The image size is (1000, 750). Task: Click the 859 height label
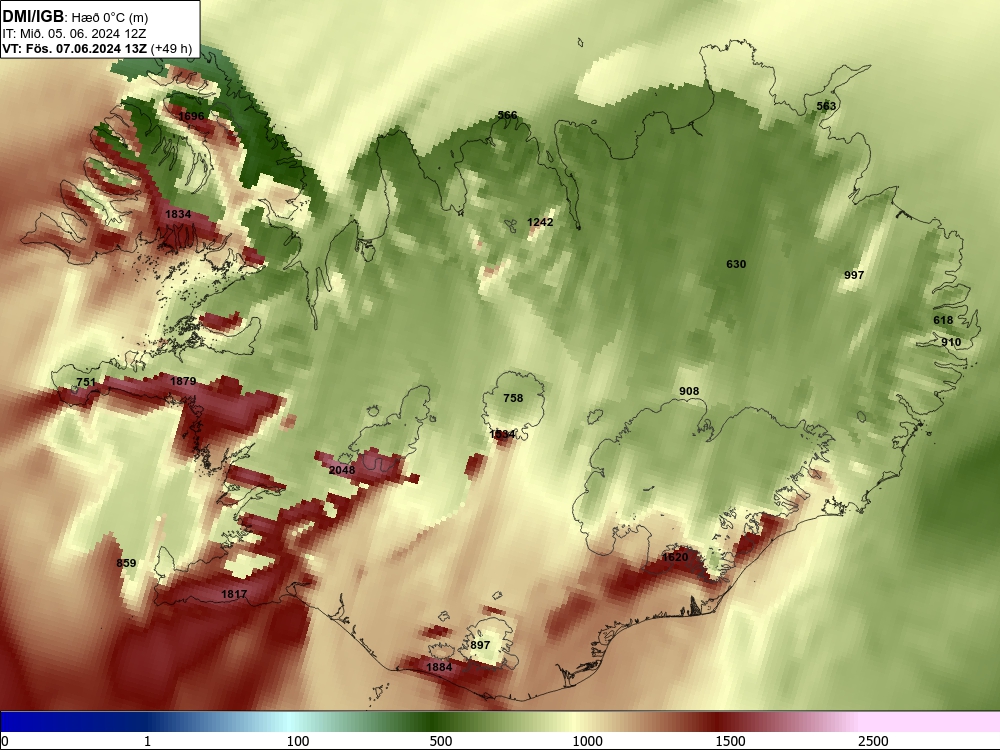tap(126, 563)
